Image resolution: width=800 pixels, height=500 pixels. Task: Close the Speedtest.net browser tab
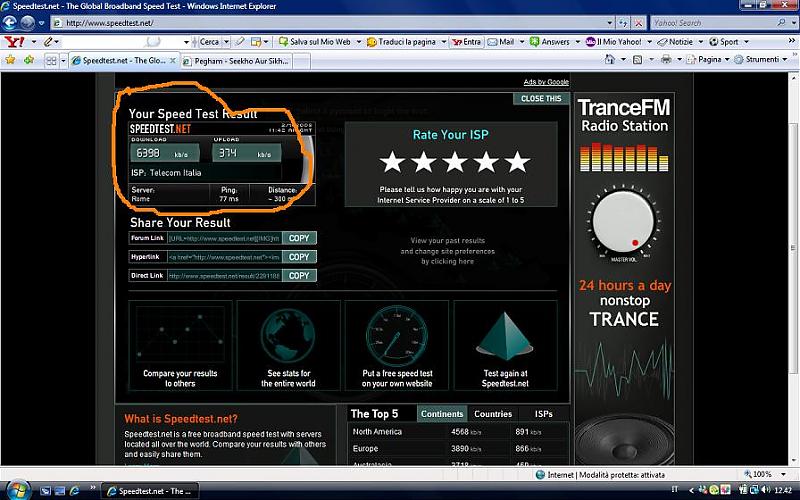click(x=172, y=61)
